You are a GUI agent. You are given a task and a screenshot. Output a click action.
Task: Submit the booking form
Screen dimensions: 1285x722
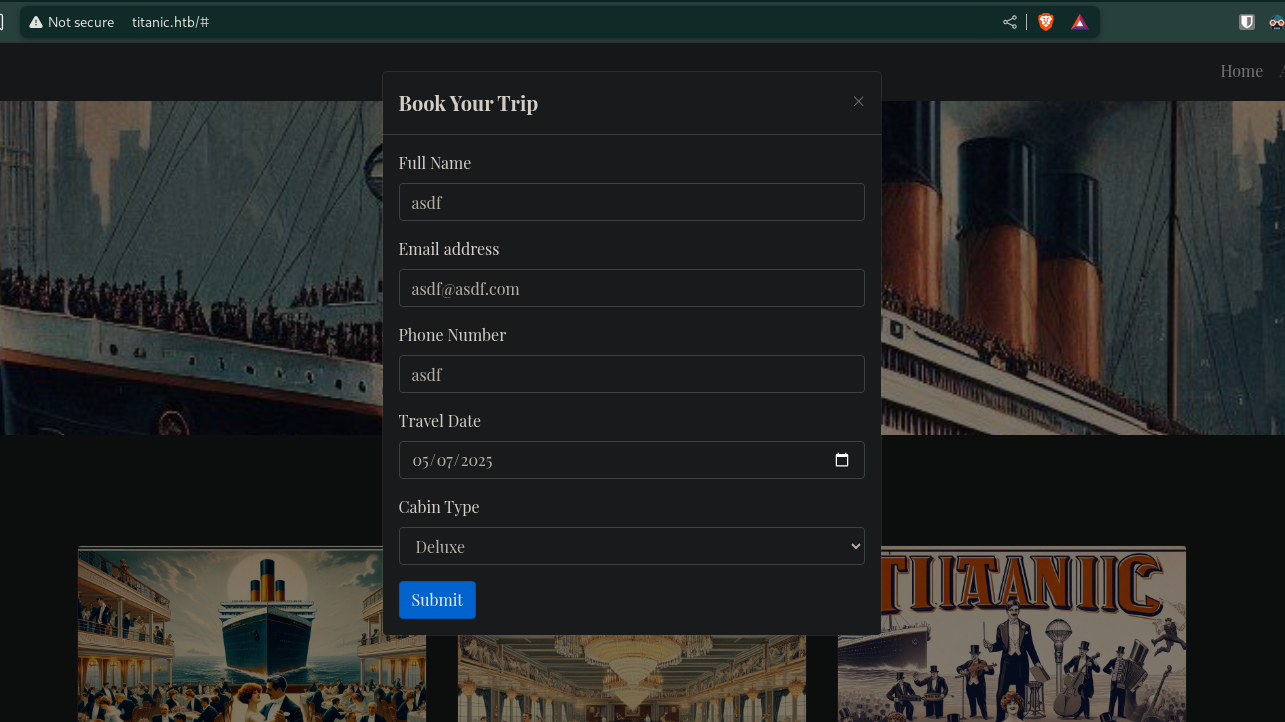tap(437, 600)
